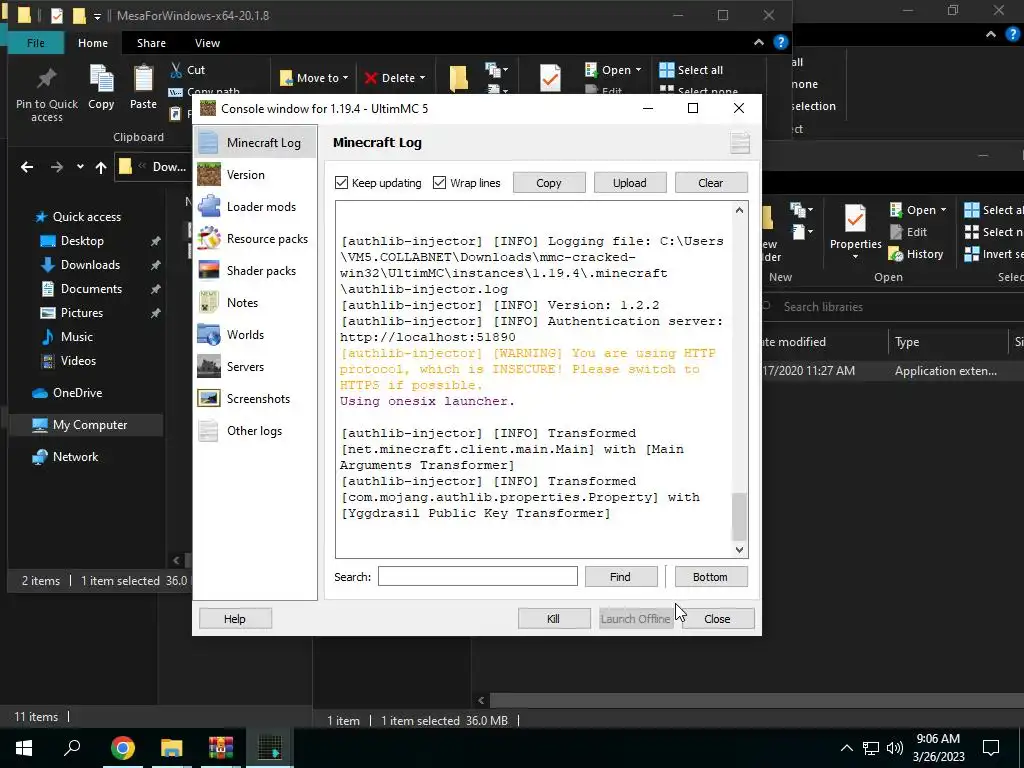
Task: Open the Shader packs page
Action: [255, 270]
